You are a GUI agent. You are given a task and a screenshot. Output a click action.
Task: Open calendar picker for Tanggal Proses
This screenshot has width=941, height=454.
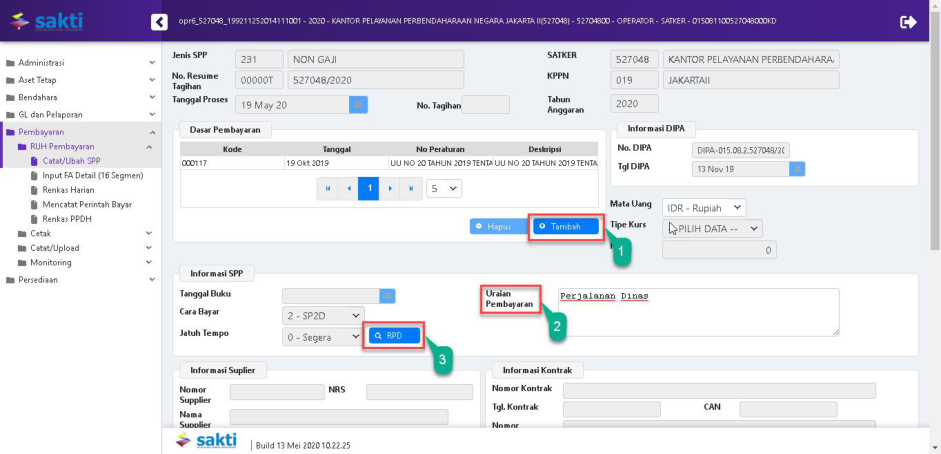(x=358, y=104)
